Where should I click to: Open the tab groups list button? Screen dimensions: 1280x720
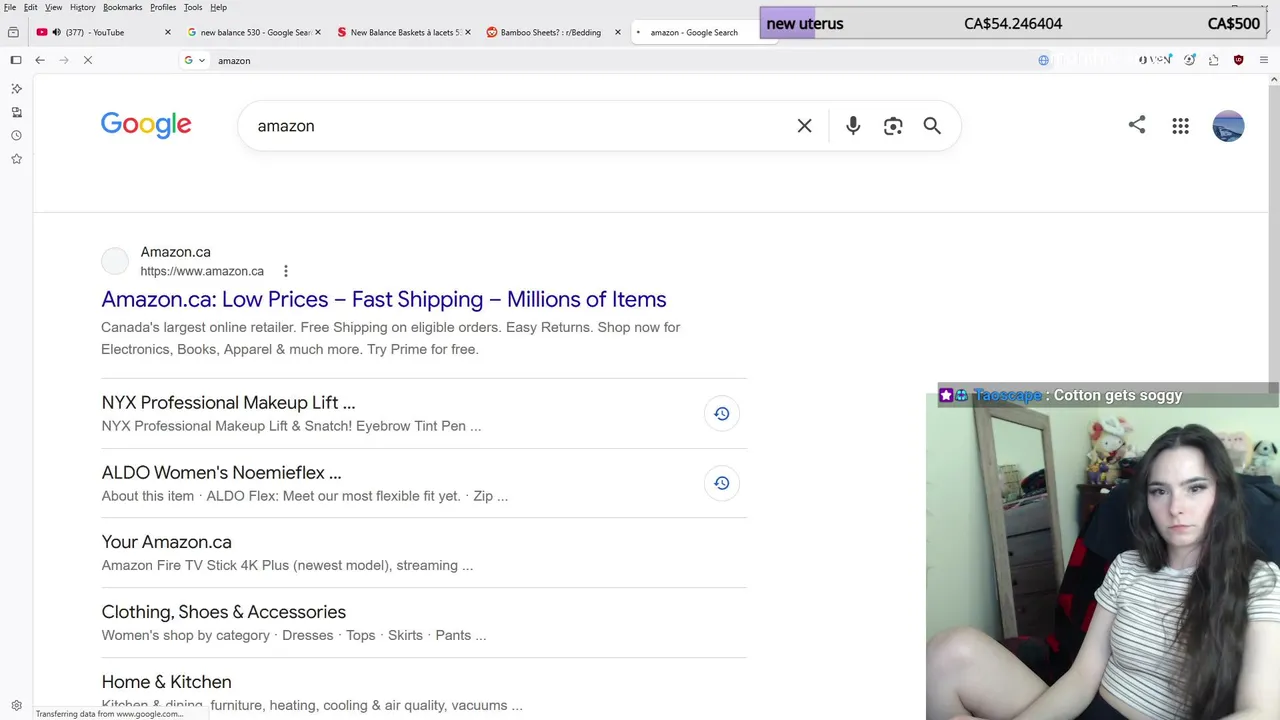[13, 32]
